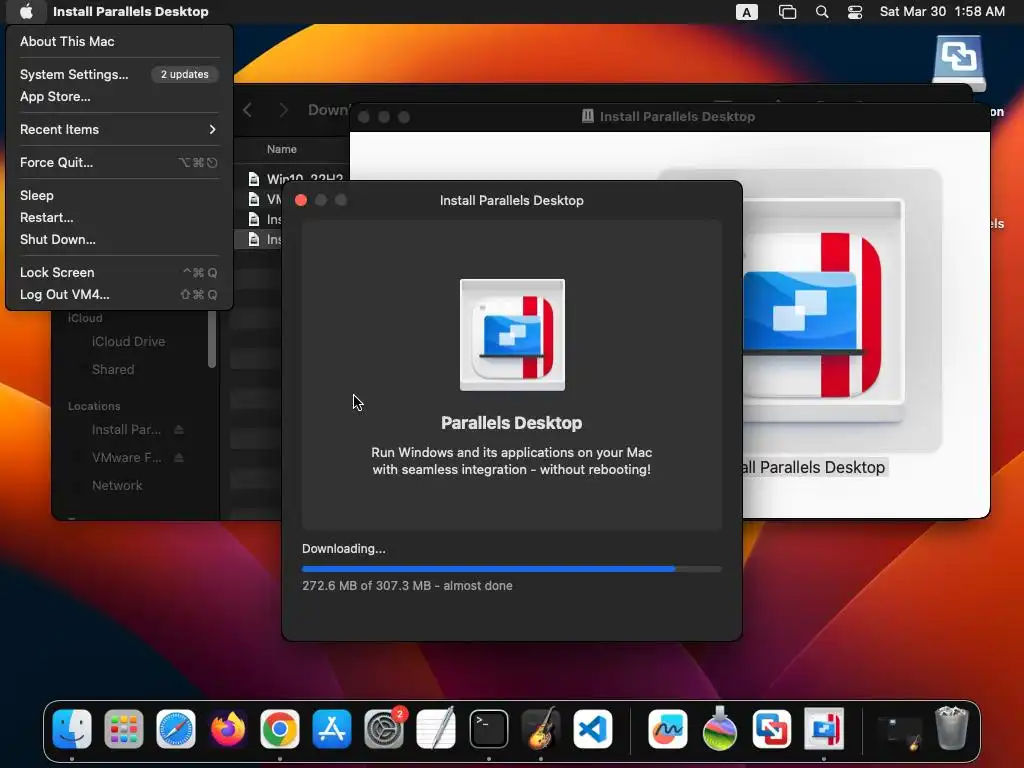The image size is (1024, 768).
Task: Open Terminal from the Dock
Action: [488, 729]
